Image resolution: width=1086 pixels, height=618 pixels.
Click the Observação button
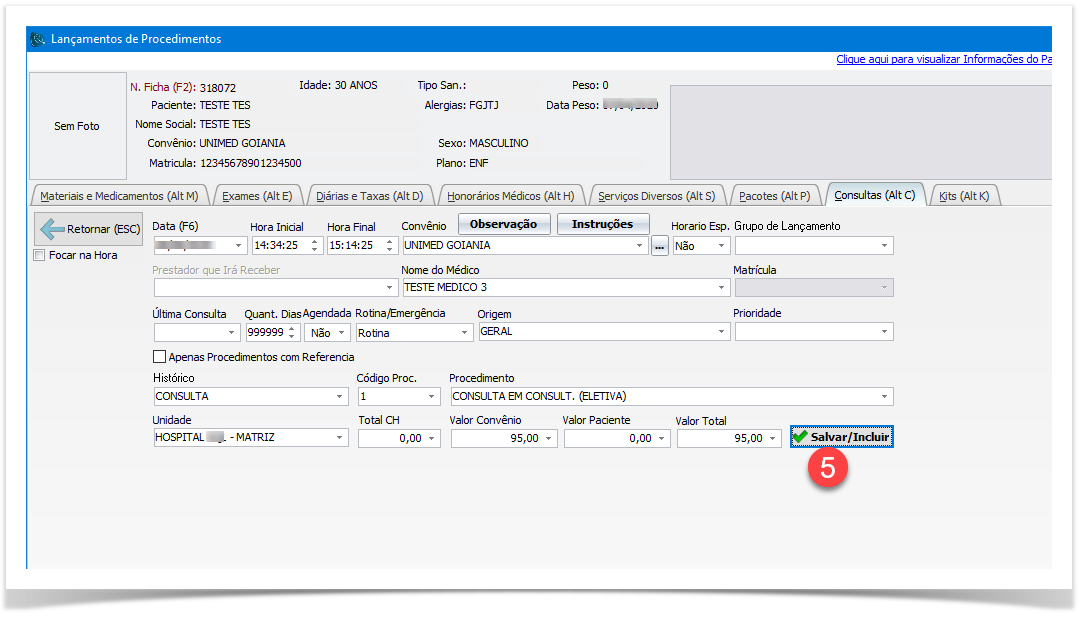pyautogui.click(x=504, y=224)
